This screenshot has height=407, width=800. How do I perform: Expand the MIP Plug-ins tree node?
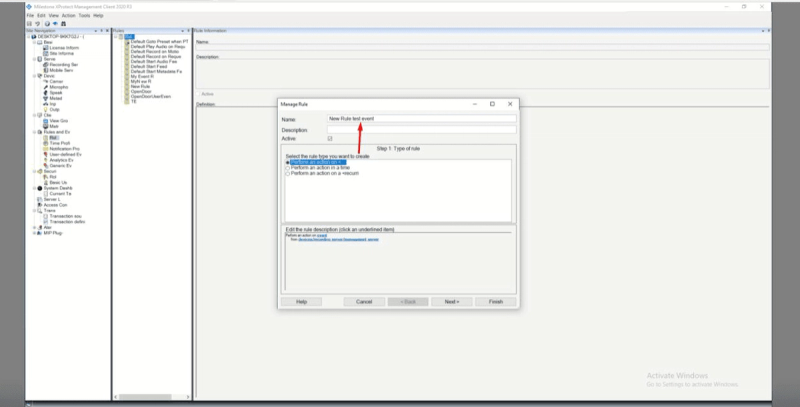pos(35,233)
